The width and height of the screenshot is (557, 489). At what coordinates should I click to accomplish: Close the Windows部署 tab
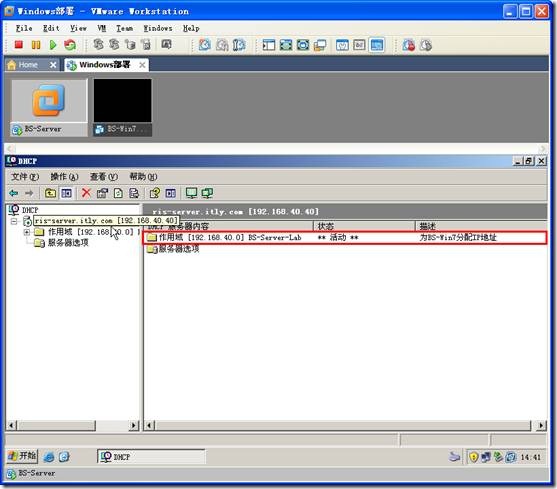click(142, 65)
